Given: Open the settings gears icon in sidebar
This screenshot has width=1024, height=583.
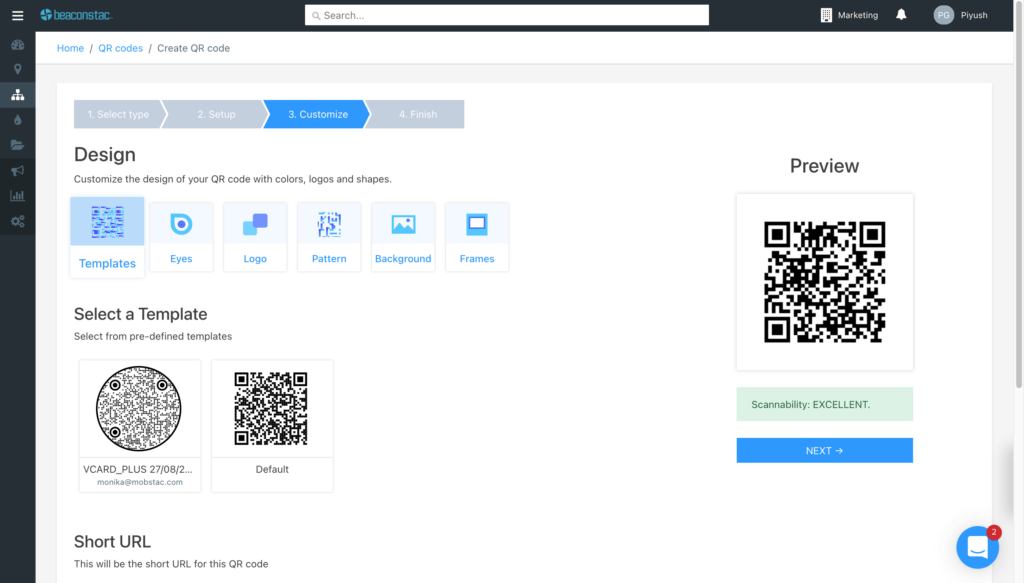Looking at the screenshot, I should 17,221.
